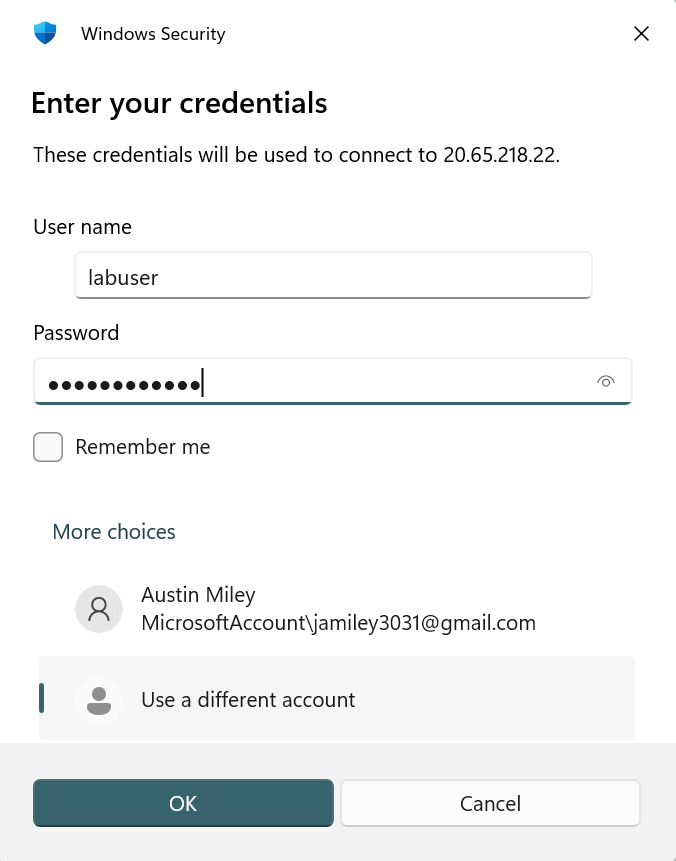Click the jamiley3031@gmail.com account email text
676x861 pixels.
(338, 623)
